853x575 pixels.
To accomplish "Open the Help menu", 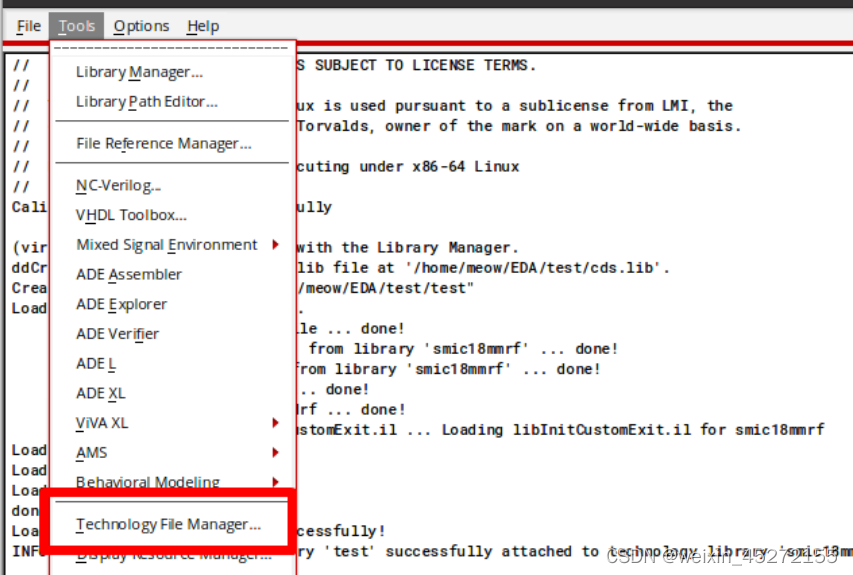I will coord(203,26).
